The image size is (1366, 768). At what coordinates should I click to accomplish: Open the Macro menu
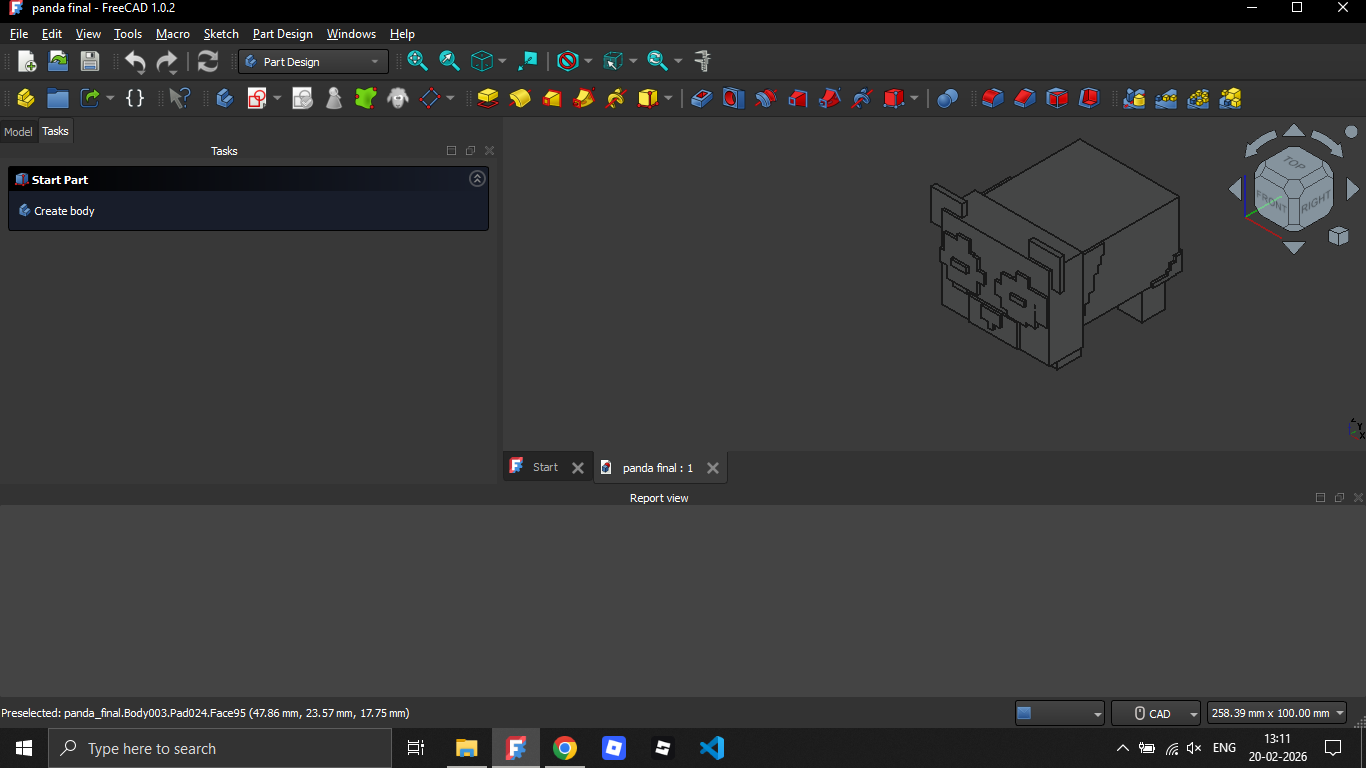coord(173,34)
